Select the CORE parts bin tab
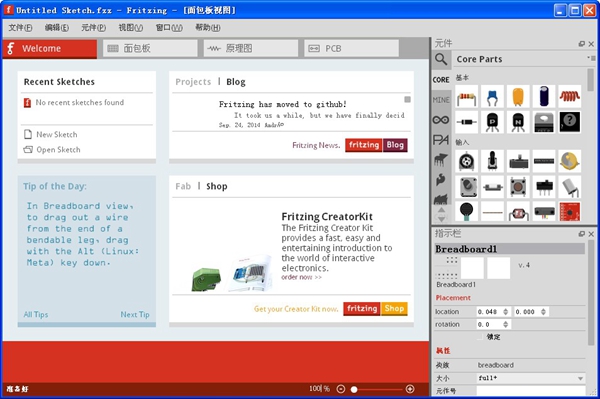 coord(441,80)
